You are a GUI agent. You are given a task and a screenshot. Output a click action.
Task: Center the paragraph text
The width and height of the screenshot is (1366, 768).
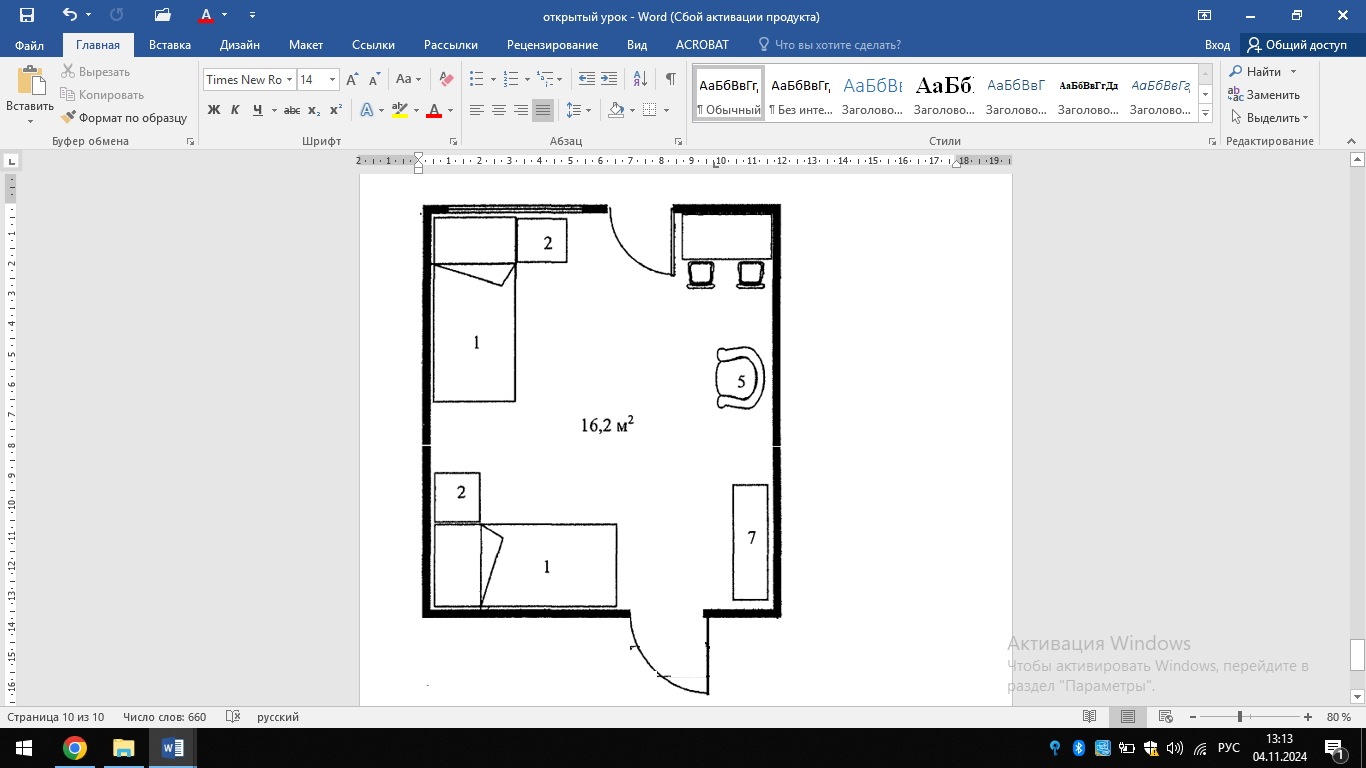(498, 110)
